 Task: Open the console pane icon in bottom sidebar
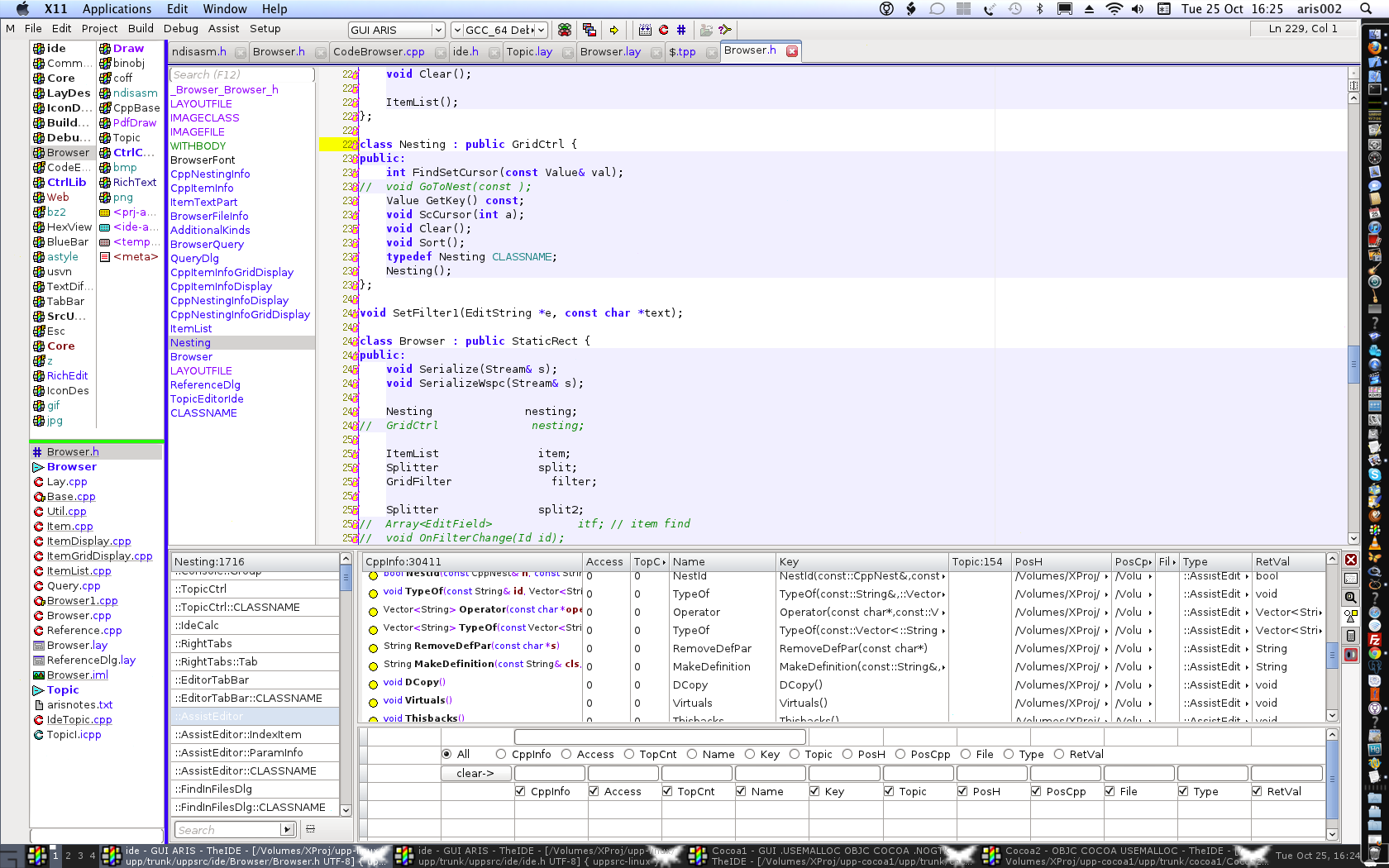click(x=1351, y=579)
